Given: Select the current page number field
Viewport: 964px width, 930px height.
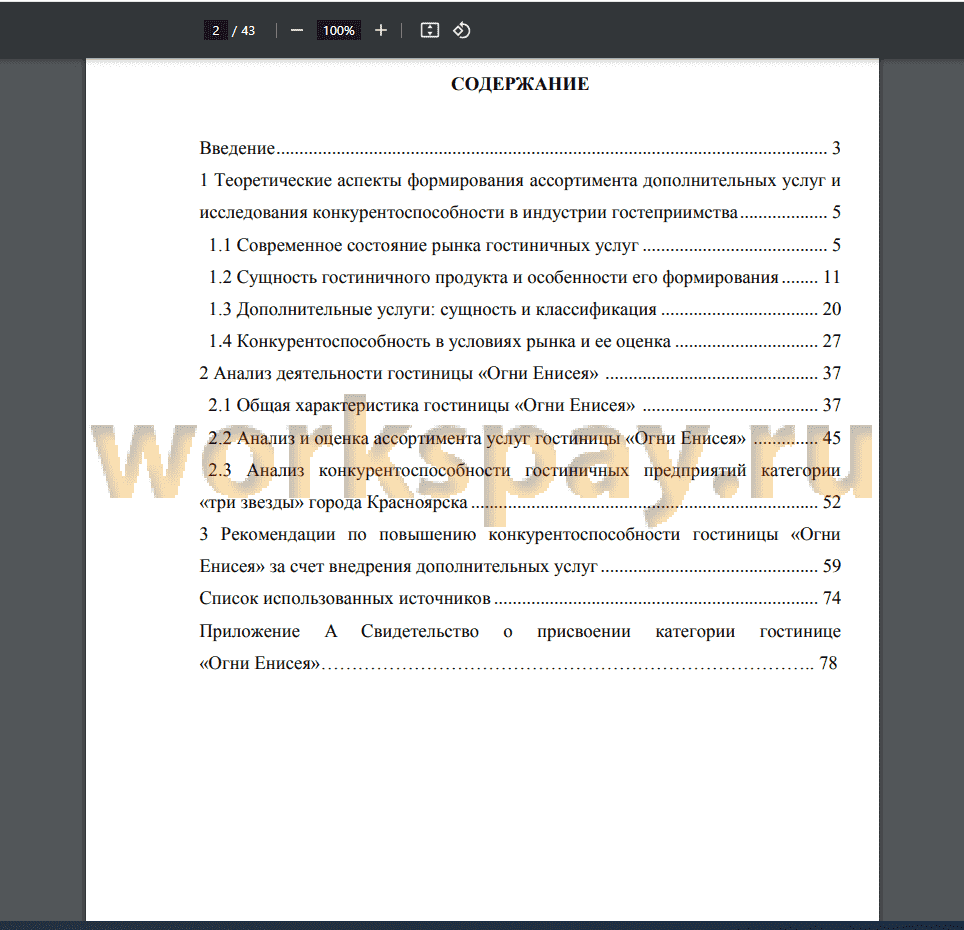Looking at the screenshot, I should click(215, 30).
